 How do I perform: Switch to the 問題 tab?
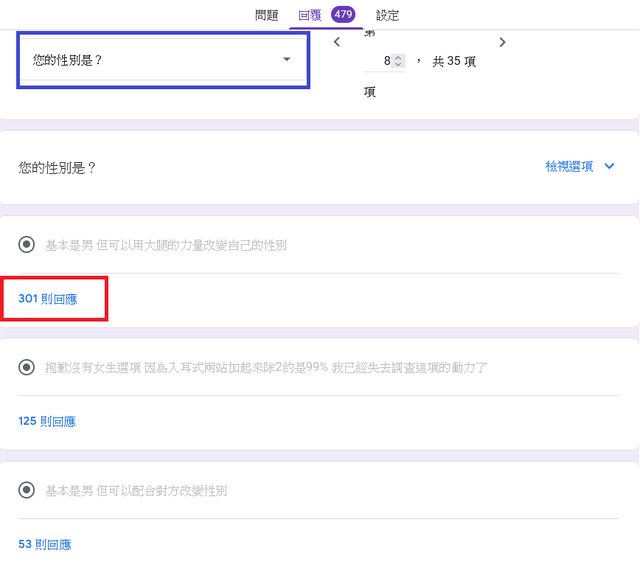[267, 15]
